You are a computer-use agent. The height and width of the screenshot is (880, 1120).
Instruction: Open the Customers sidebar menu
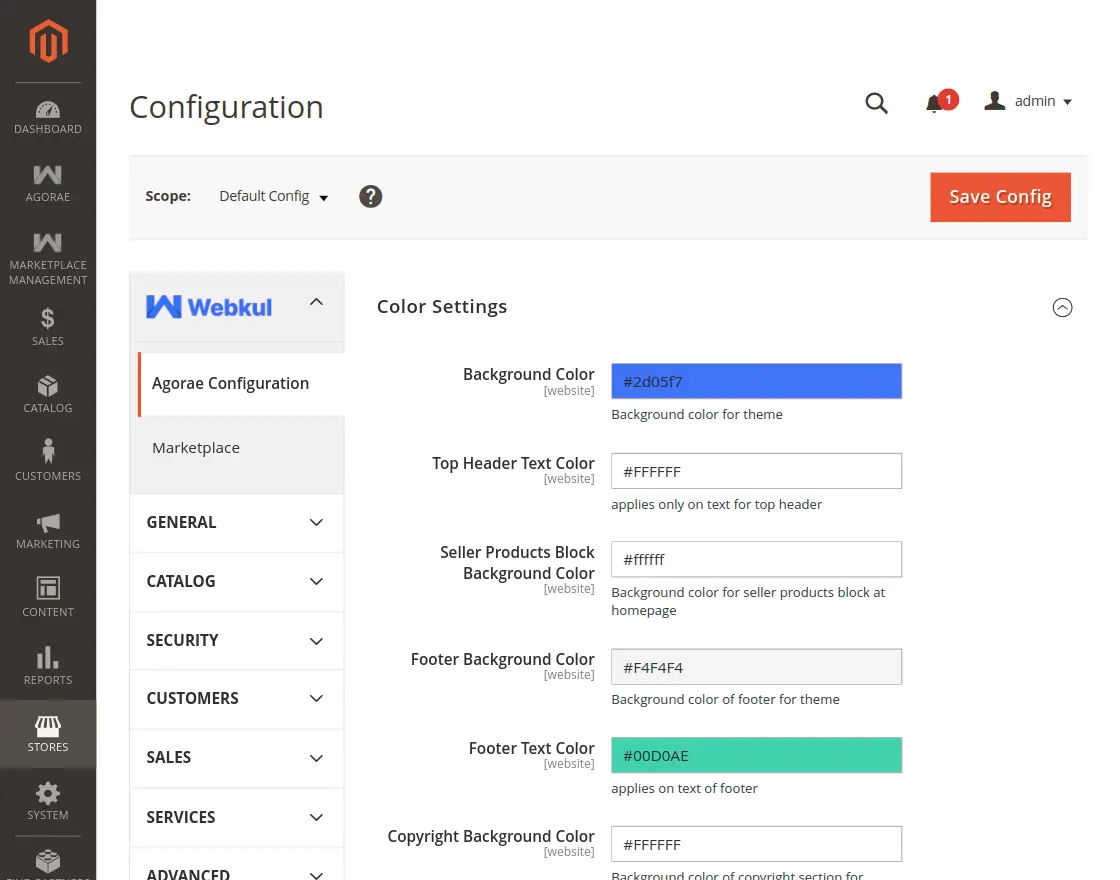tap(48, 461)
